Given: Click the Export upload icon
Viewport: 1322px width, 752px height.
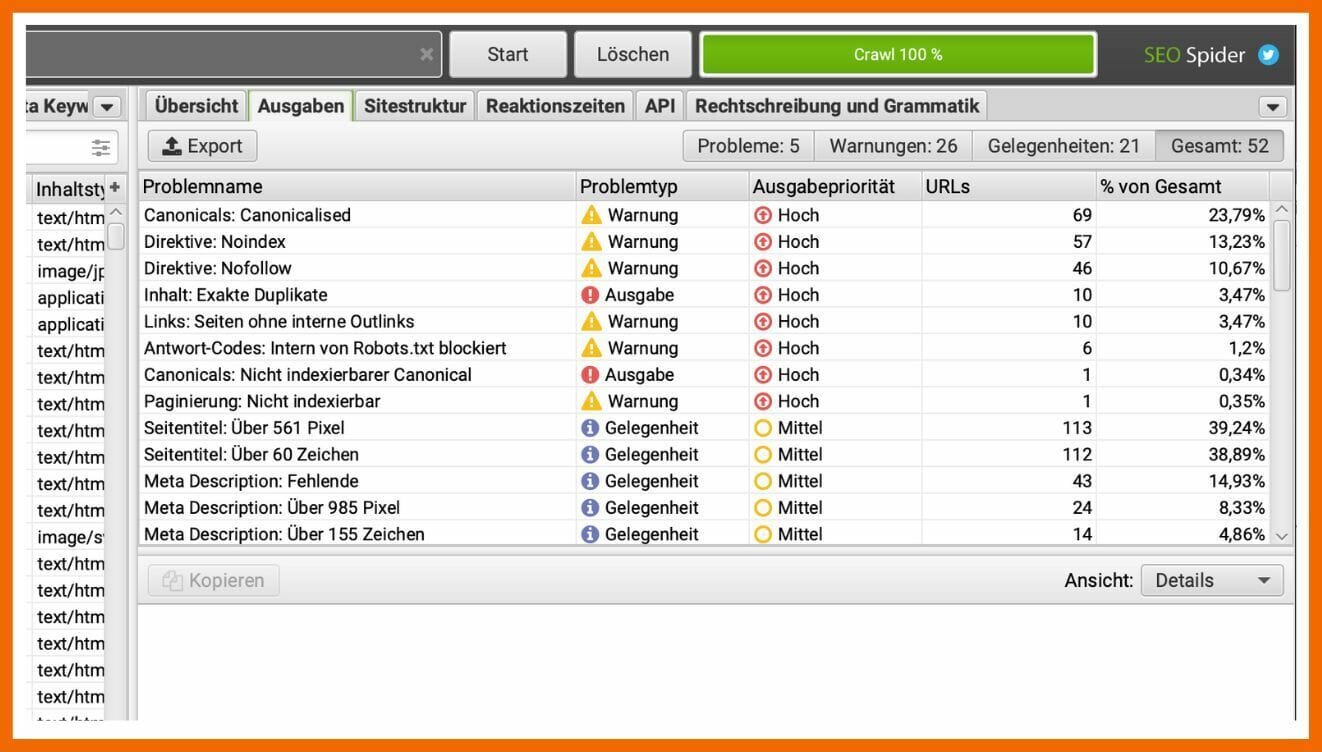Looking at the screenshot, I should tap(174, 146).
